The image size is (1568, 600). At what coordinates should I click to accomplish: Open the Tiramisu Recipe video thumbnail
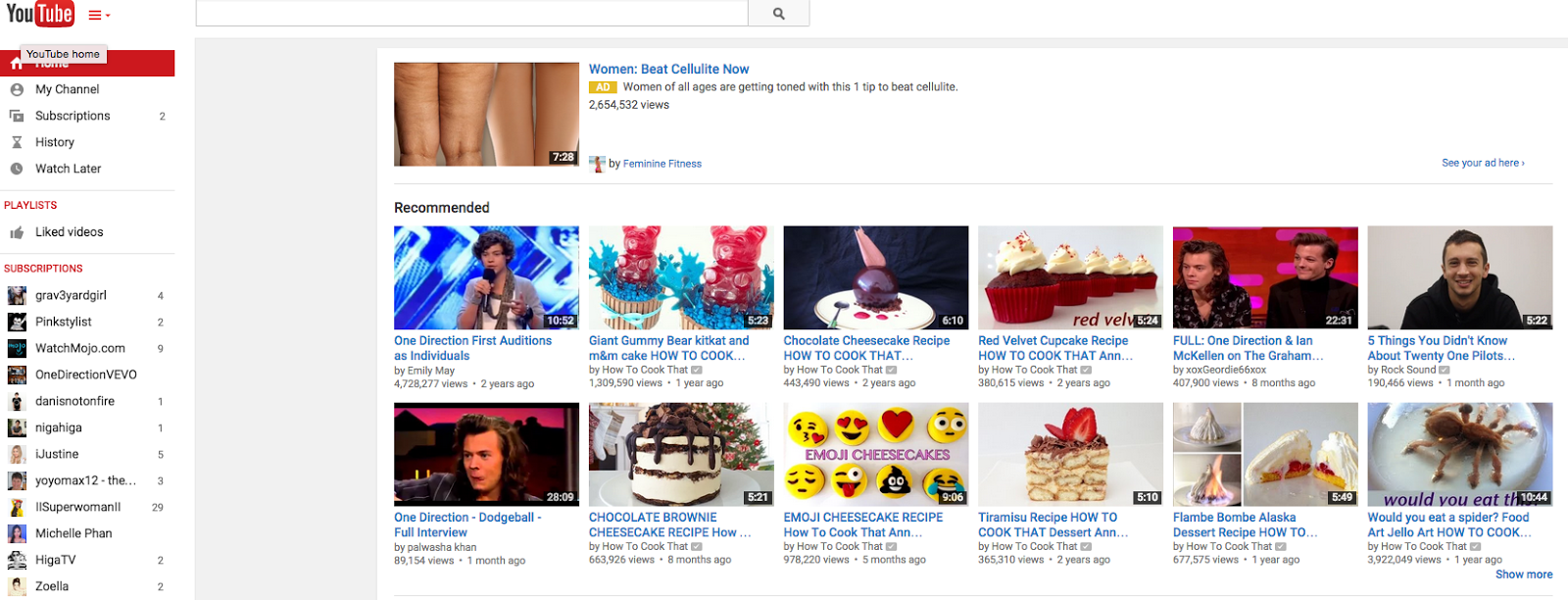coord(1070,454)
